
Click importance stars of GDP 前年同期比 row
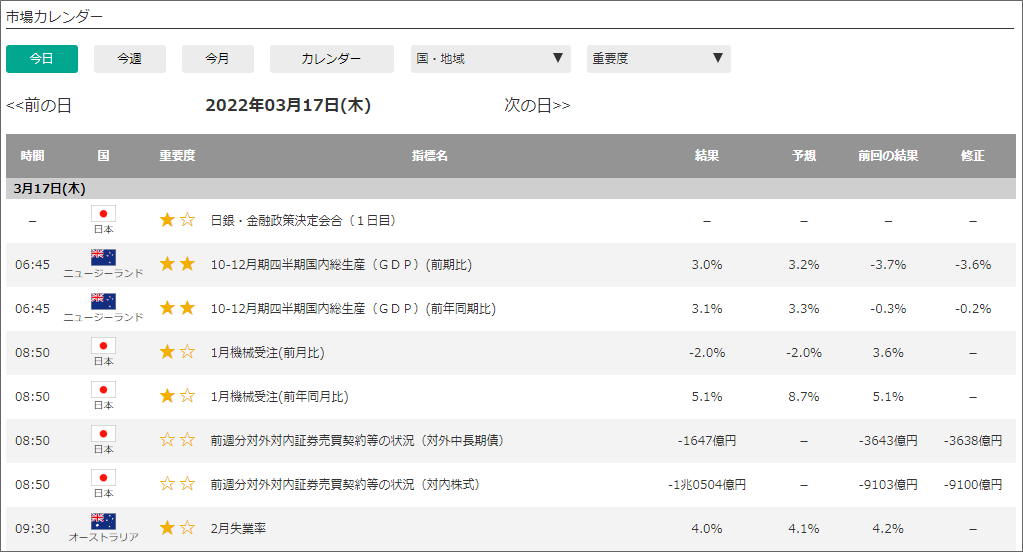click(177, 308)
